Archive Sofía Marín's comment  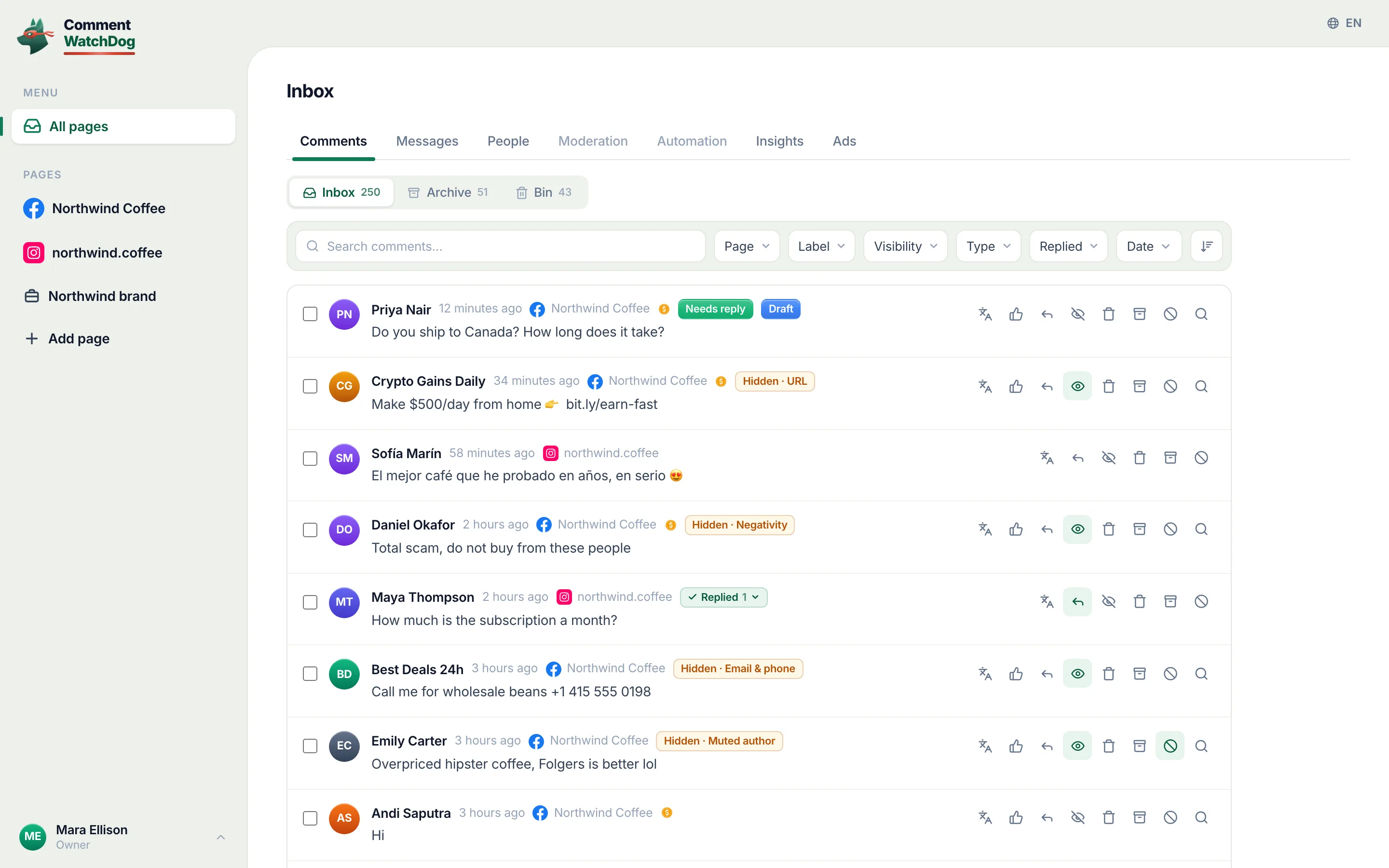[1171, 458]
